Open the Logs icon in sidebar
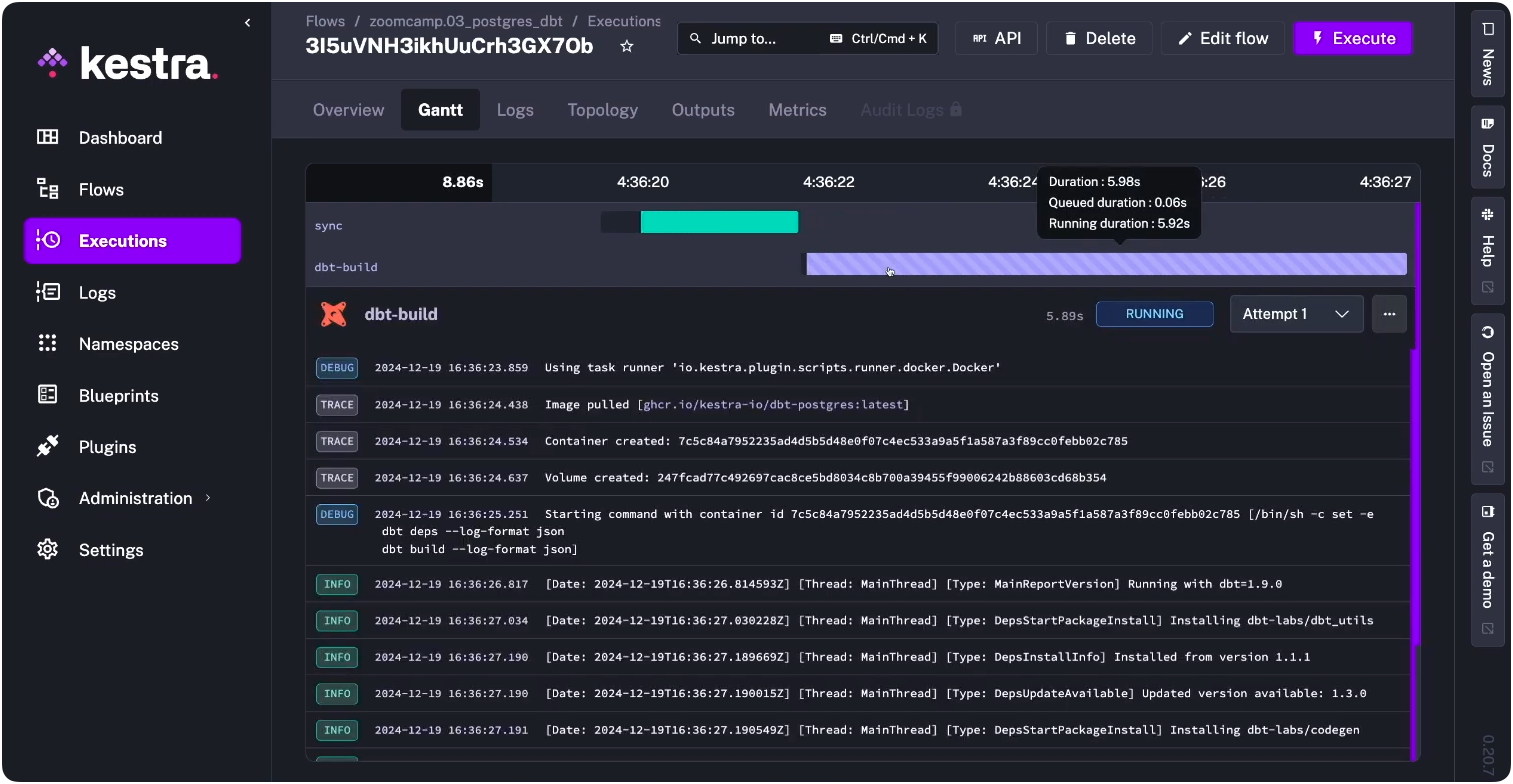The image size is (1513, 784). 47,292
